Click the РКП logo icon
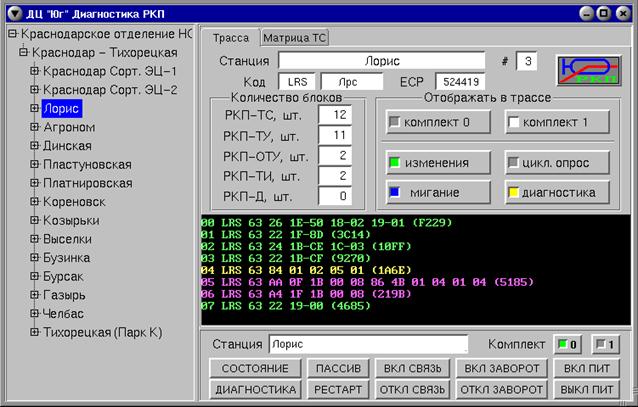Viewport: 638px width, 407px height. coord(589,71)
